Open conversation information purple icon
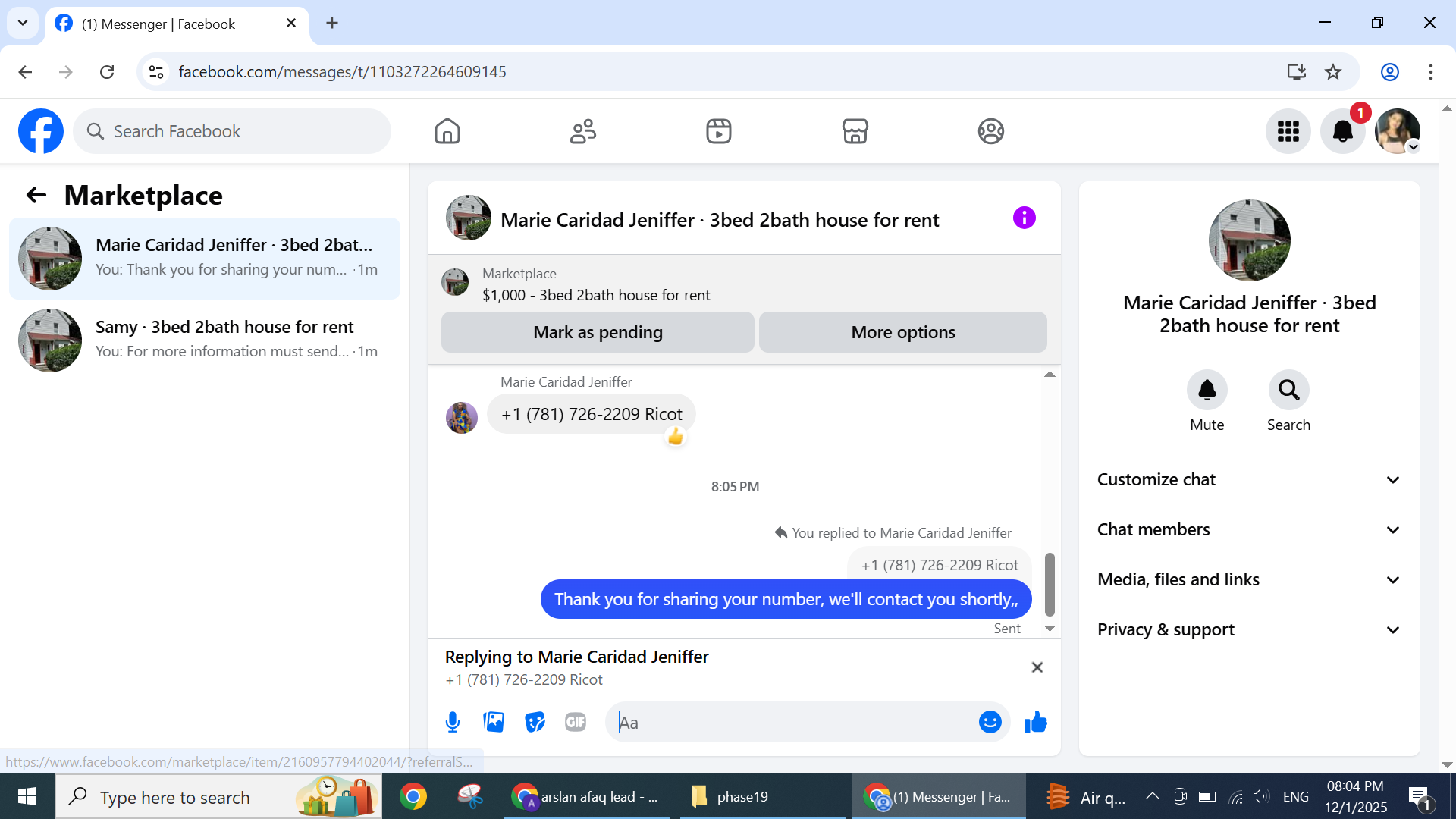Viewport: 1456px width, 819px height. (1024, 218)
